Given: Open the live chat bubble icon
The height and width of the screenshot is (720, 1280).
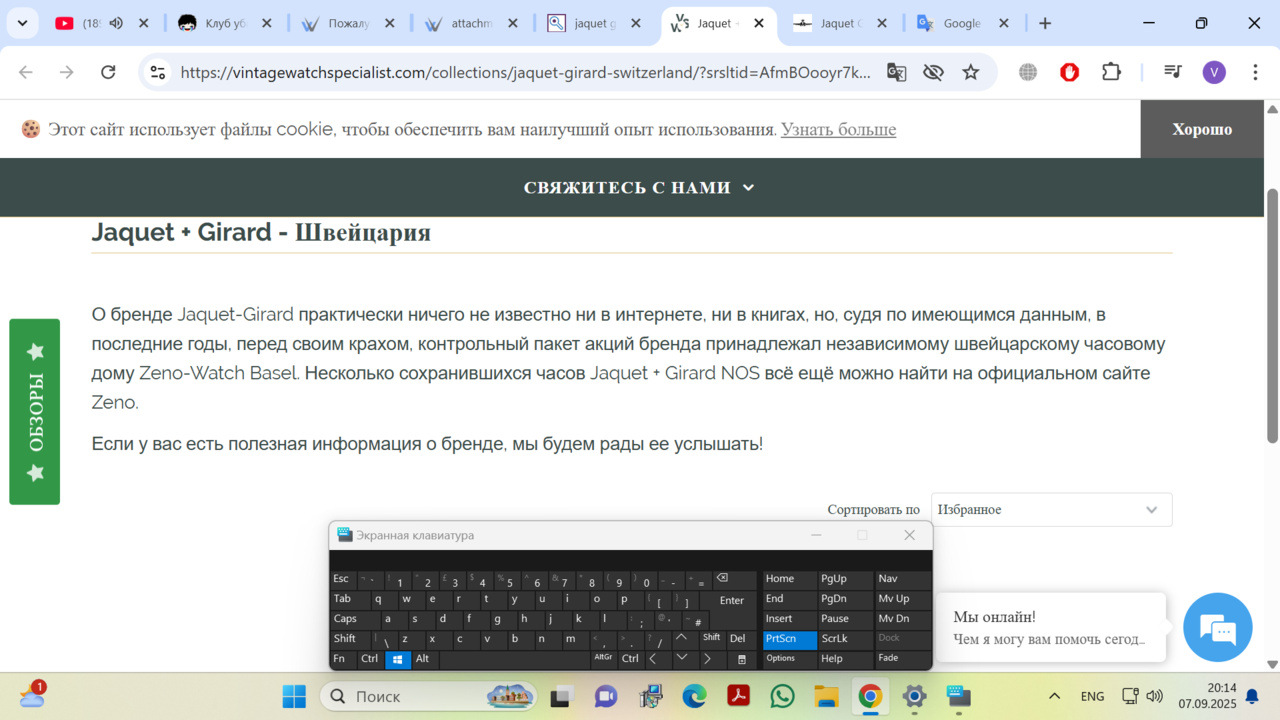Looking at the screenshot, I should pyautogui.click(x=1217, y=628).
